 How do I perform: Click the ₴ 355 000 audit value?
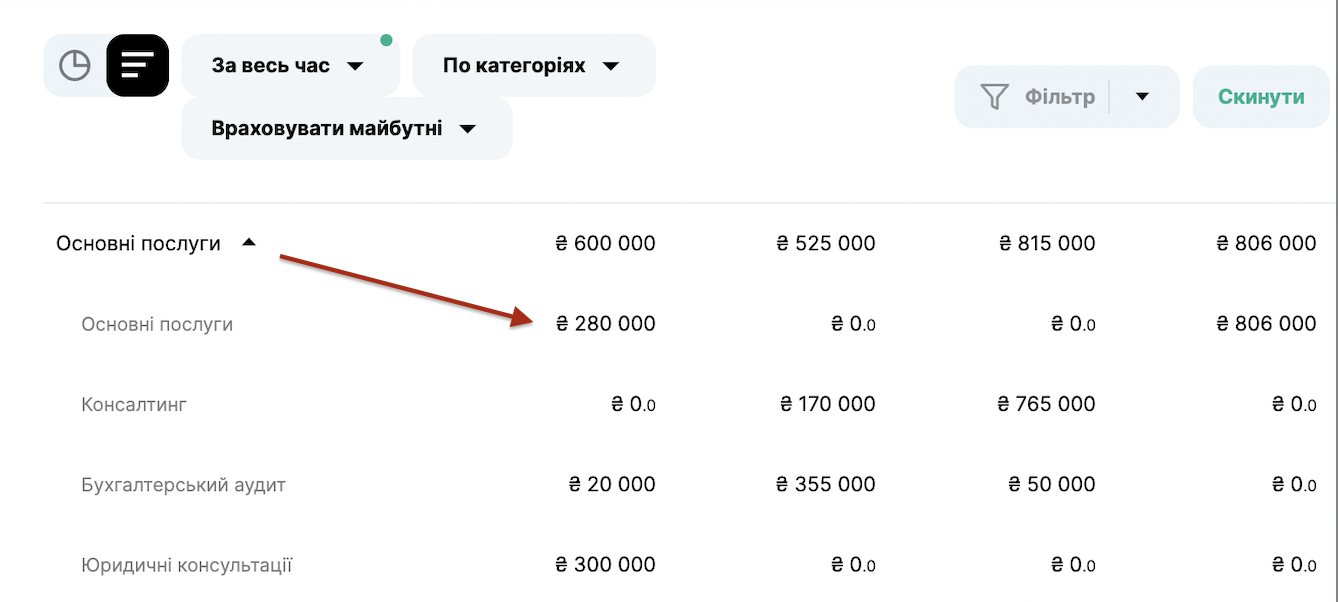826,485
